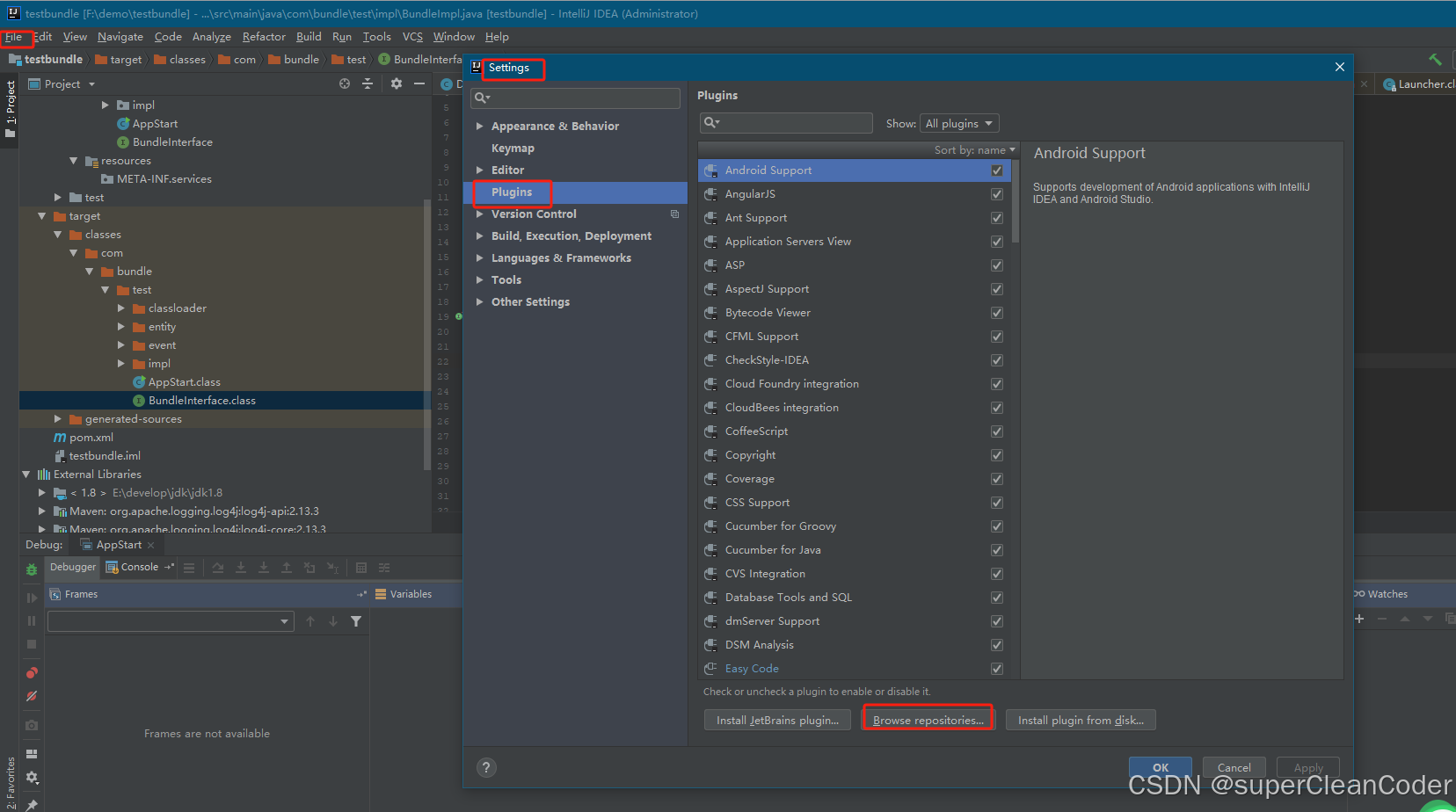Click the Settings dialog help question mark
Screen dimensions: 1456x812
click(486, 767)
